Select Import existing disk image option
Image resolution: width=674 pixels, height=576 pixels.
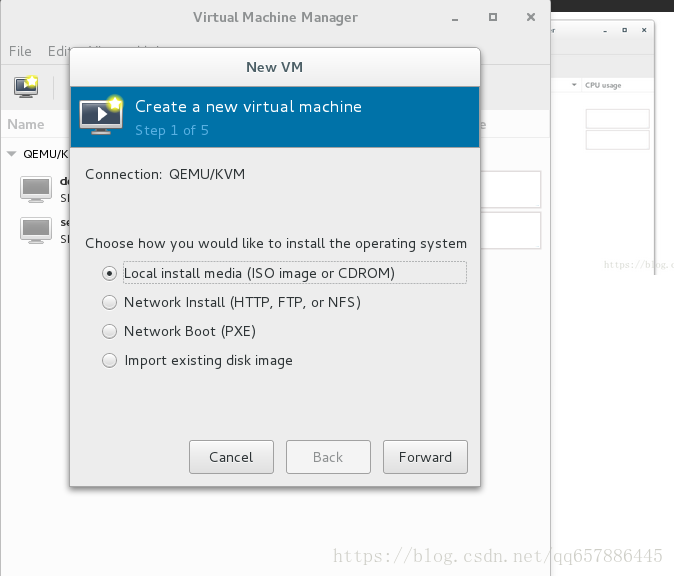(109, 361)
